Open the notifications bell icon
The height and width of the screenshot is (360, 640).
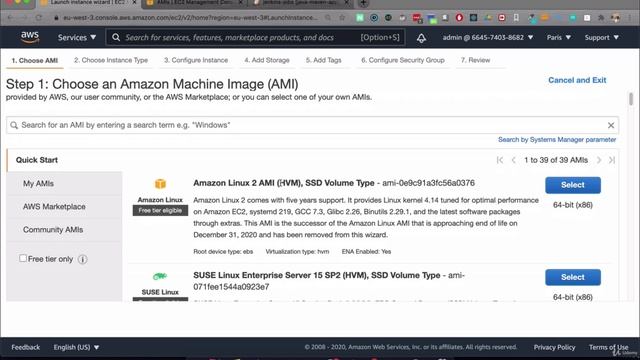421,38
